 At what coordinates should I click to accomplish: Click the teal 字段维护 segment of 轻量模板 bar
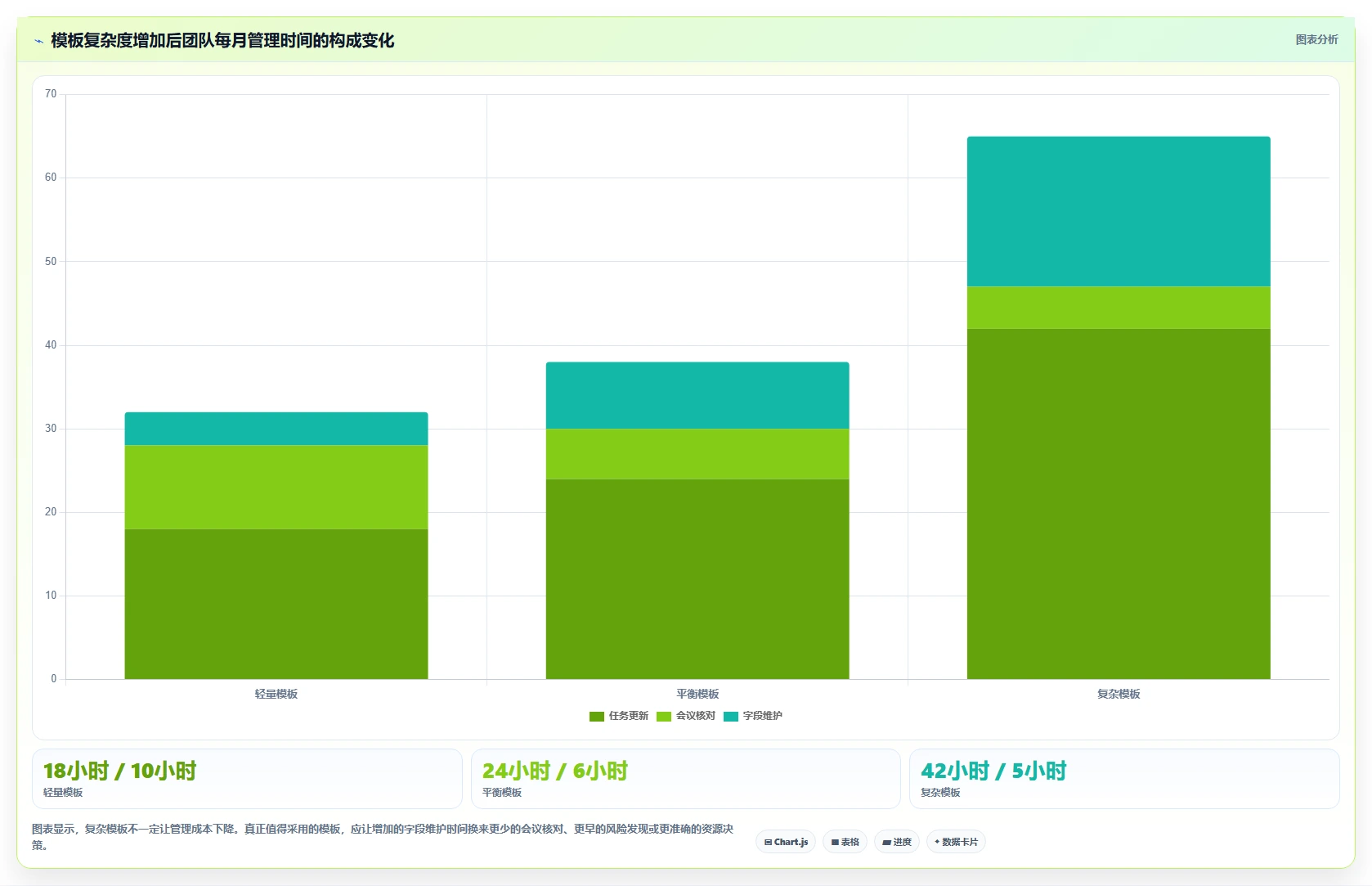point(276,429)
